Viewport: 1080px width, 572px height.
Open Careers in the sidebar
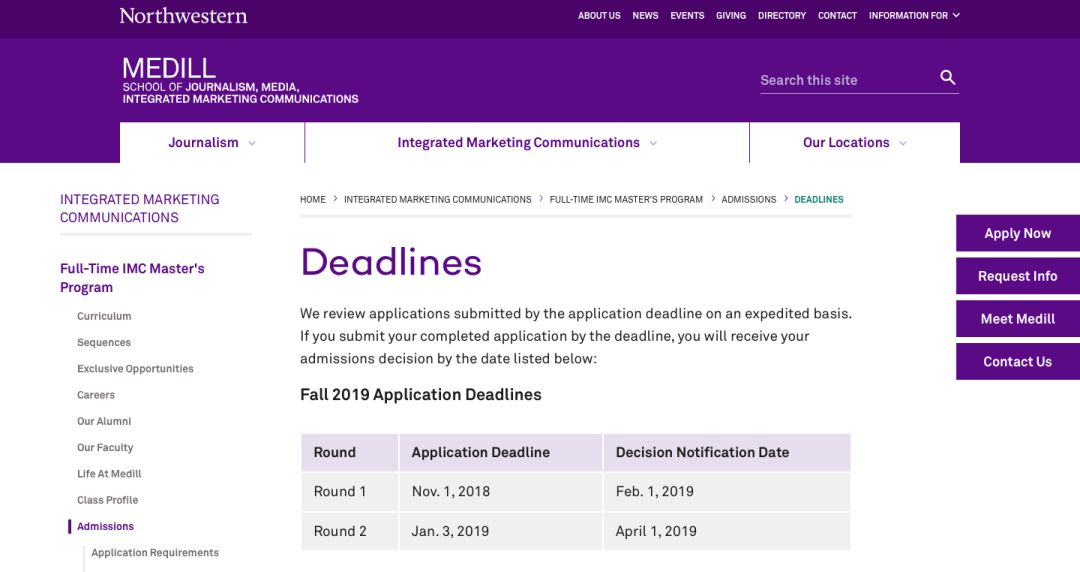point(96,395)
